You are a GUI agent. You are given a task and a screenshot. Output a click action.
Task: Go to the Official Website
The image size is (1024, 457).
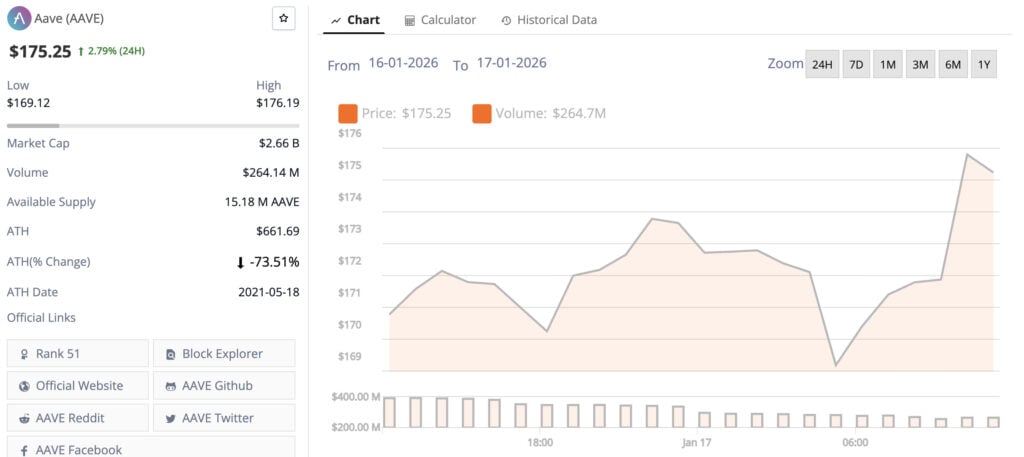(x=78, y=386)
